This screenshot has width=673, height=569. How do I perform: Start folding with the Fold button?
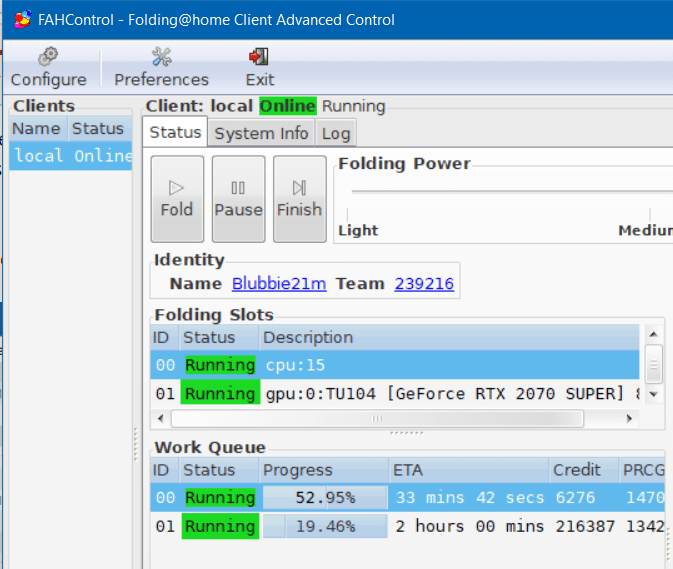coord(177,199)
